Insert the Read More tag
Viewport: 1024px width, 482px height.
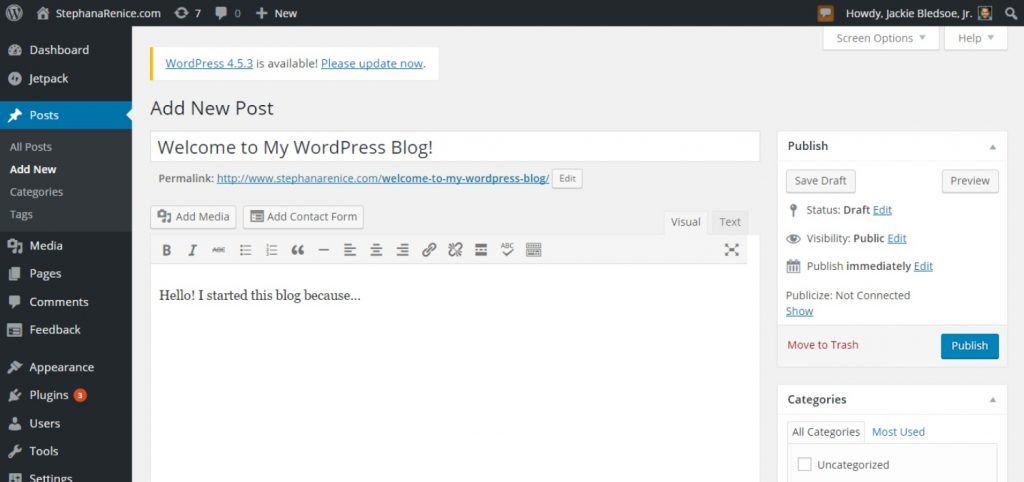pos(481,250)
